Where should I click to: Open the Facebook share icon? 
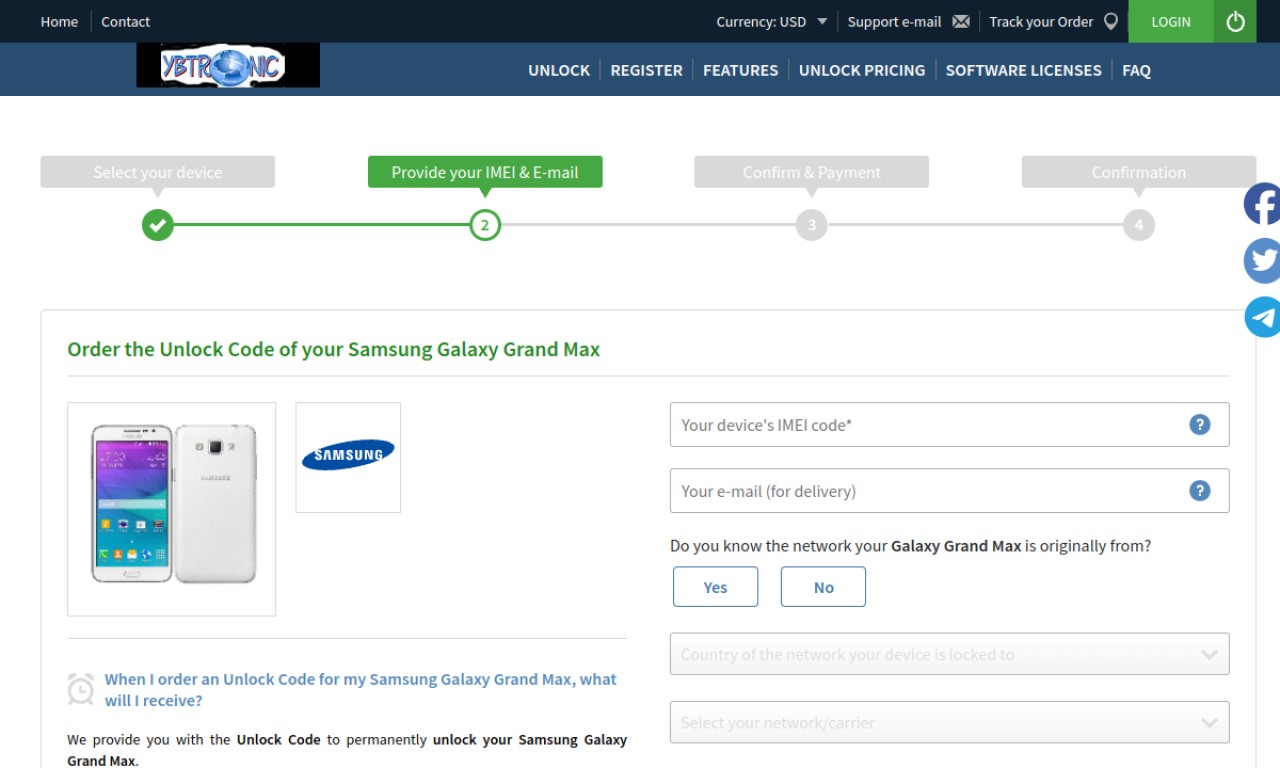(1262, 204)
